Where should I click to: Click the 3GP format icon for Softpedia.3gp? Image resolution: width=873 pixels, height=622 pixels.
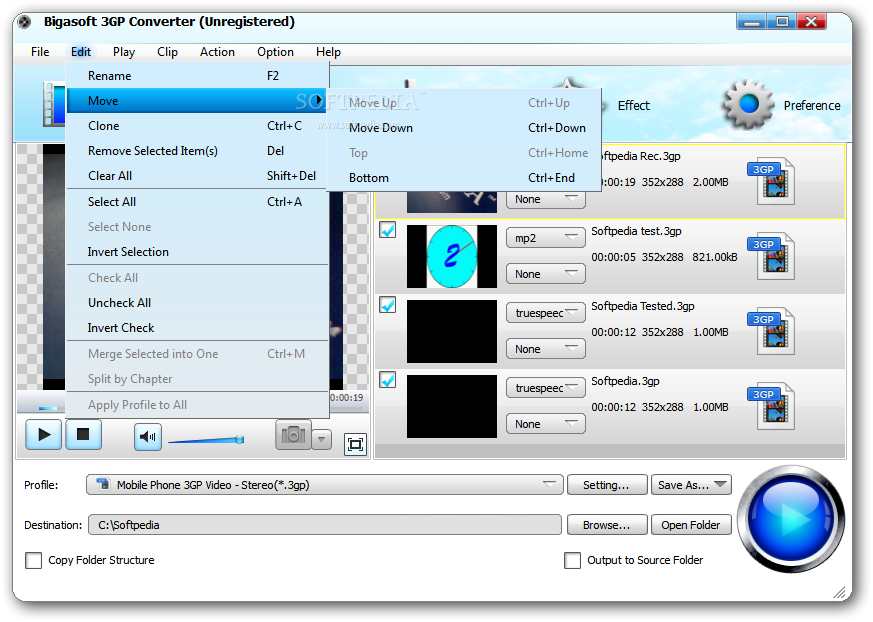pyautogui.click(x=771, y=406)
